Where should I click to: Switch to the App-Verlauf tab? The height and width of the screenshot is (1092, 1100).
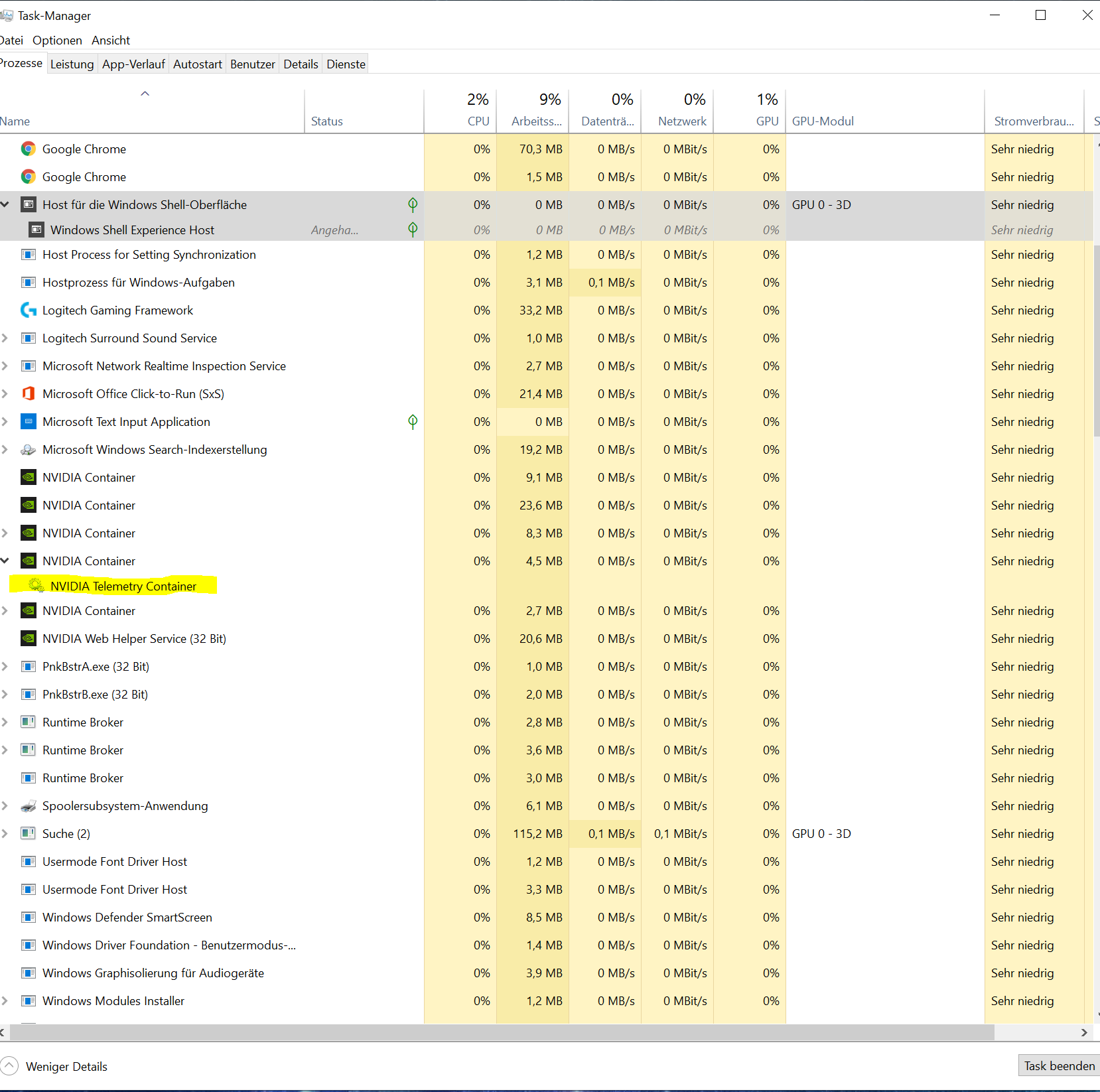tap(133, 64)
